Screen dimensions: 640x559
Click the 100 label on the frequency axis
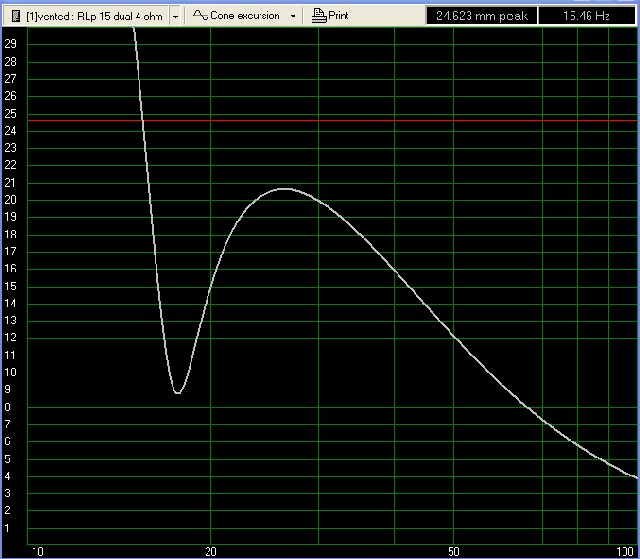[624, 552]
